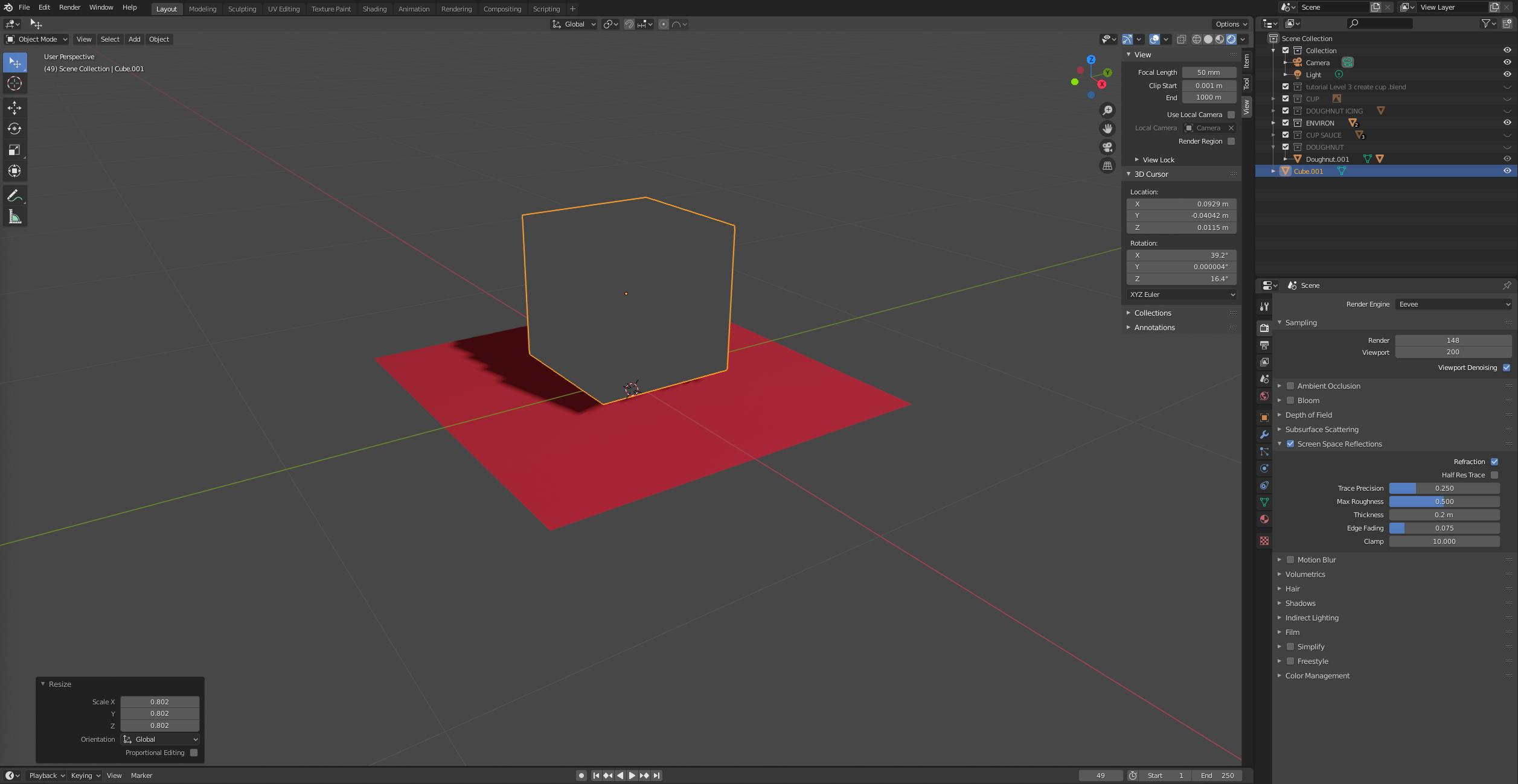Hide Cube.001 with its eye icon
Image resolution: width=1518 pixels, height=784 pixels.
click(1507, 171)
